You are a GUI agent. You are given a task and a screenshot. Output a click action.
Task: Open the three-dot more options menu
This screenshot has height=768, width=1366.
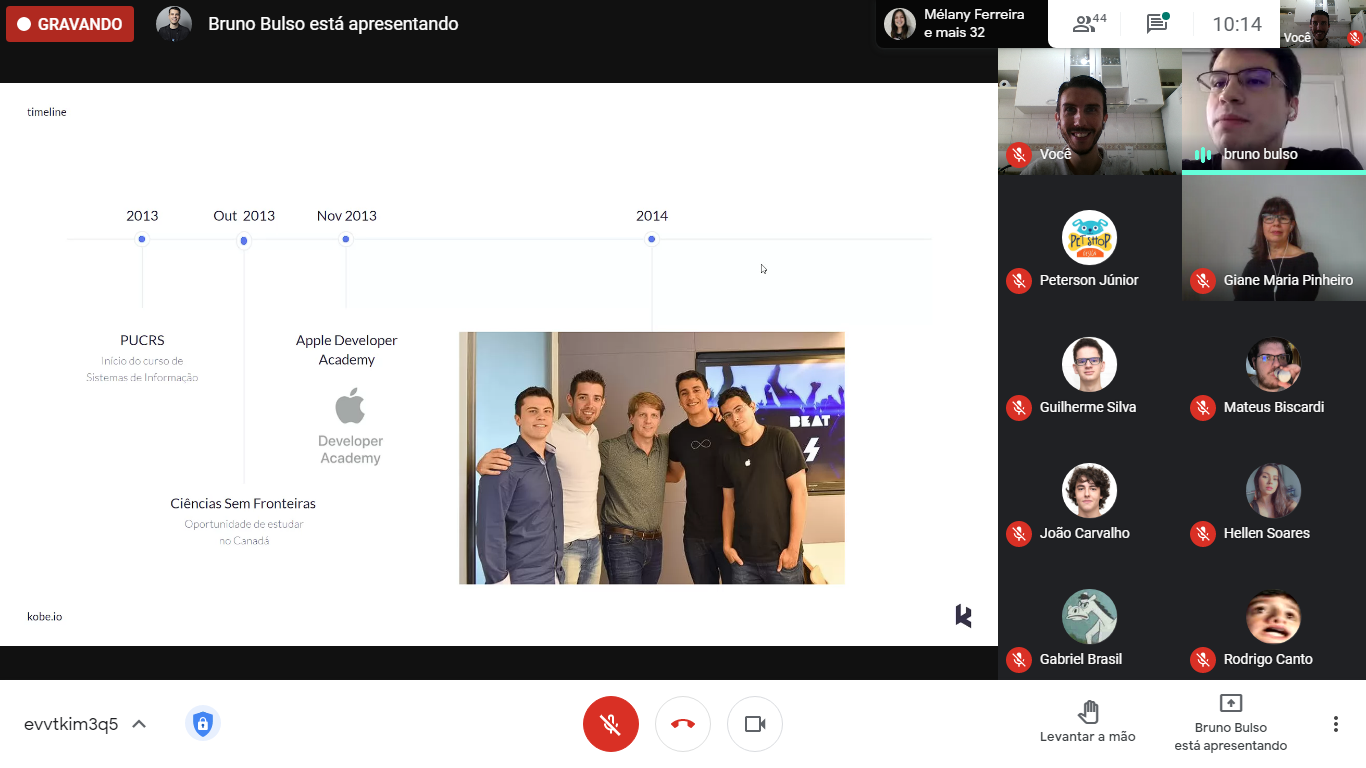[x=1335, y=724]
